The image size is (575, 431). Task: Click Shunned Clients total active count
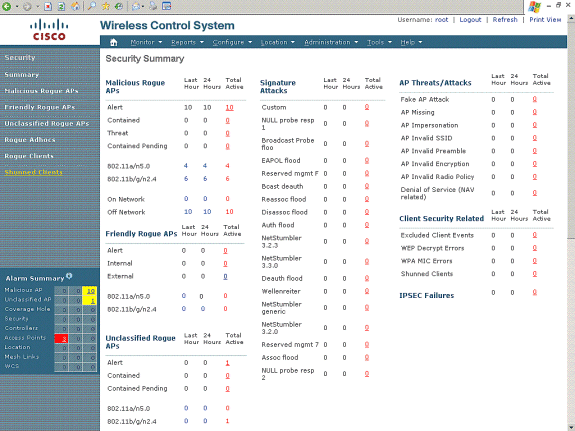535,274
